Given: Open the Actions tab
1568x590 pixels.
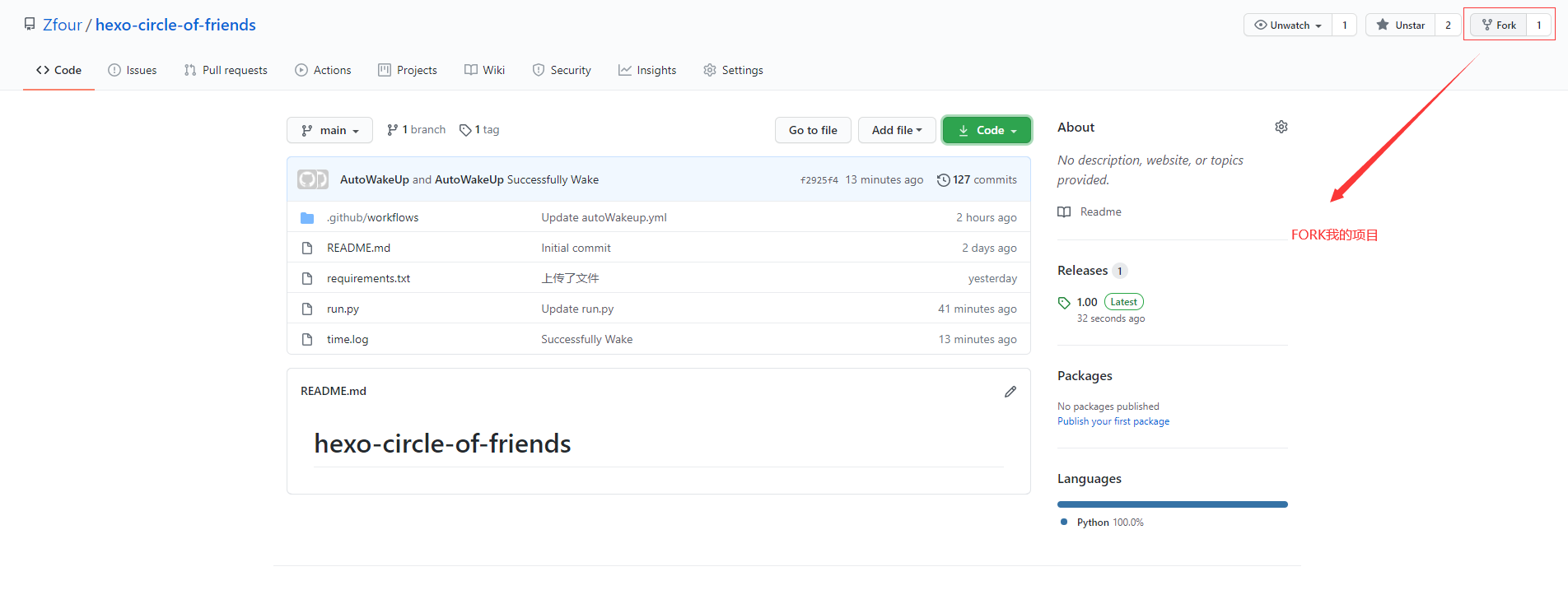Looking at the screenshot, I should click(323, 70).
